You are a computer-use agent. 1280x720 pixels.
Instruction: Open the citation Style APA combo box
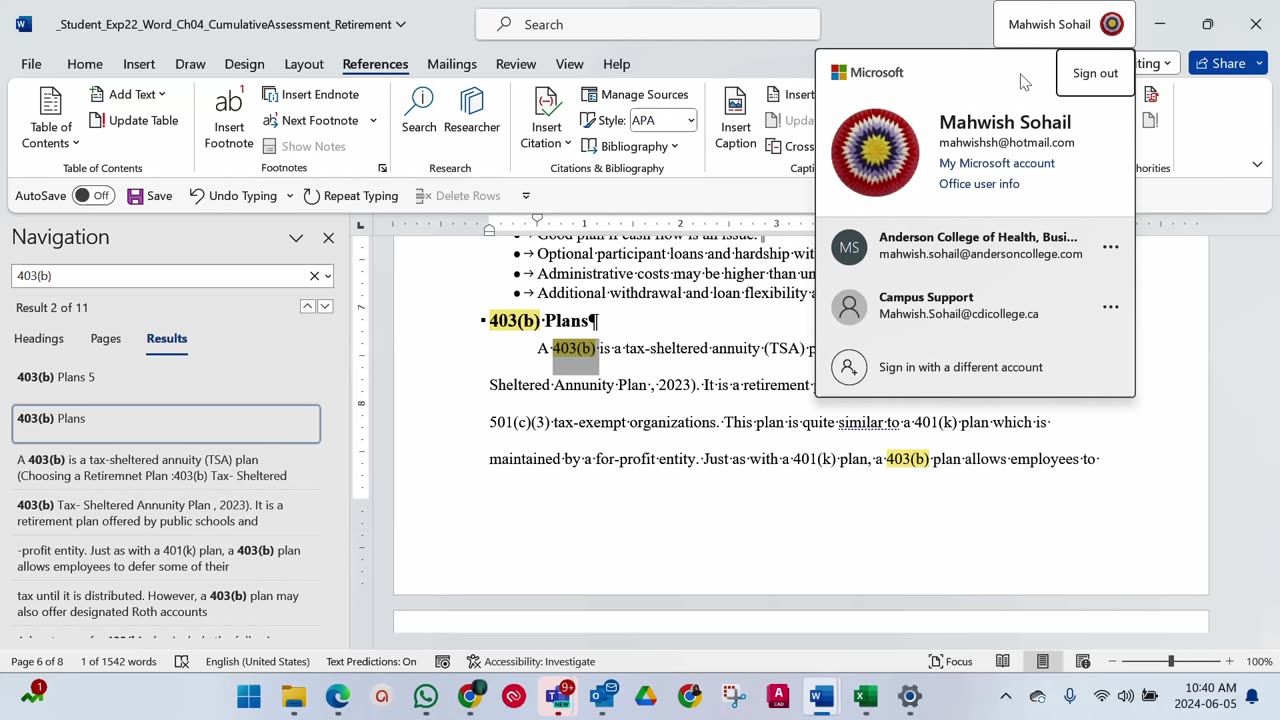coord(662,120)
